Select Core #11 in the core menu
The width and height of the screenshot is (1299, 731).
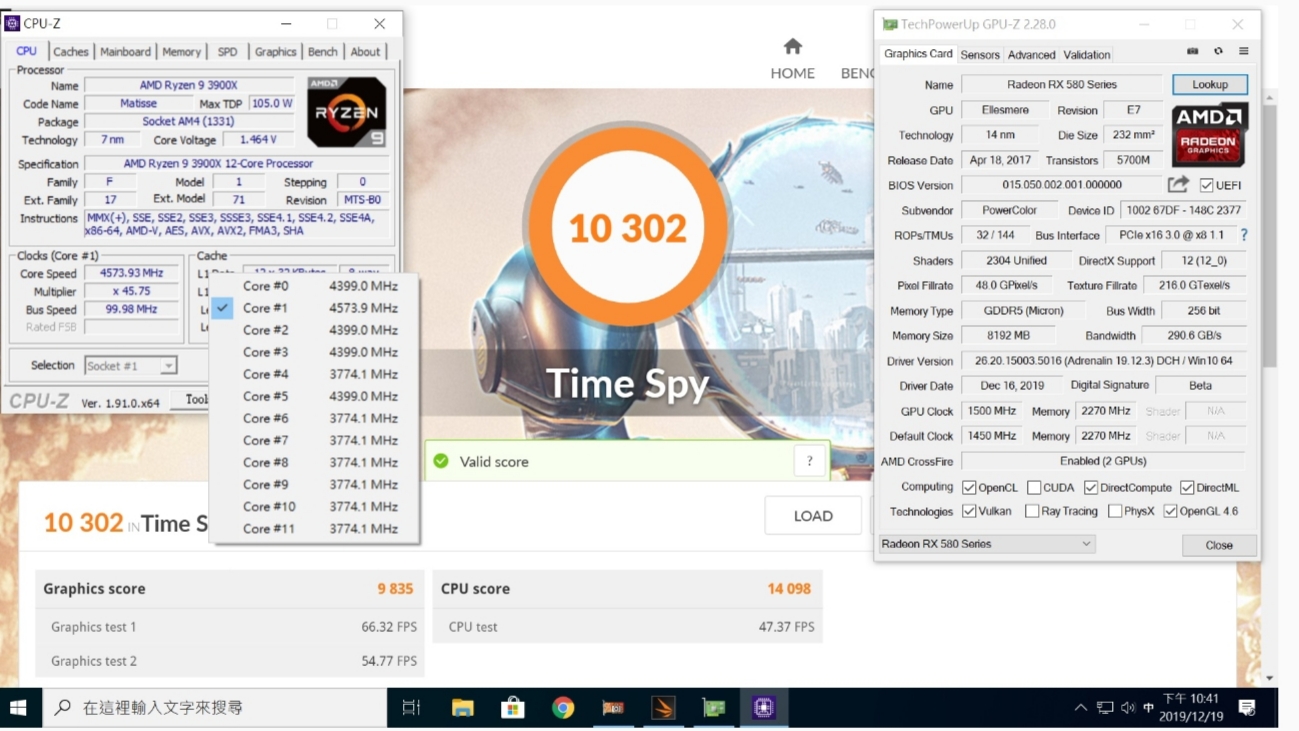pos(314,528)
